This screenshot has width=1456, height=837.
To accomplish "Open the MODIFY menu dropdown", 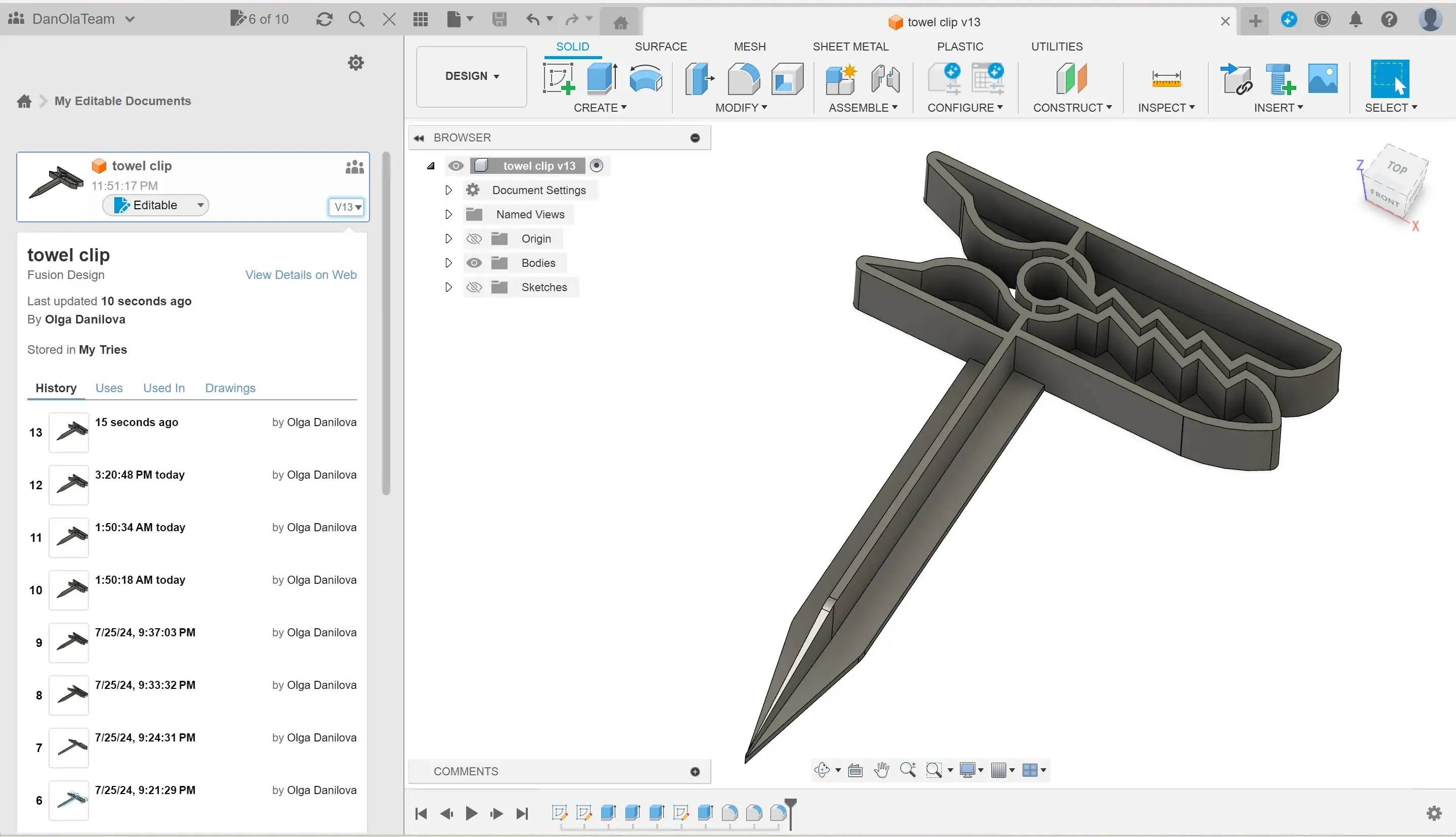I will click(x=741, y=108).
